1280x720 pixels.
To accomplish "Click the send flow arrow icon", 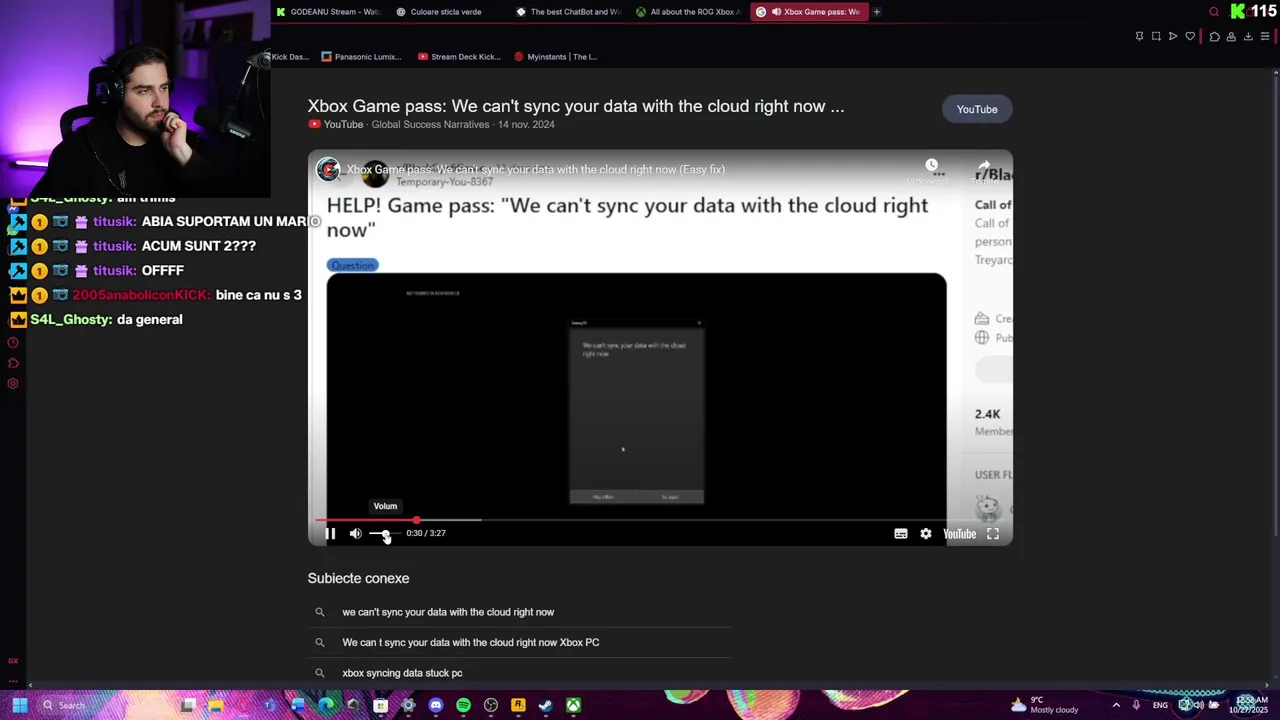I will [x=1173, y=37].
